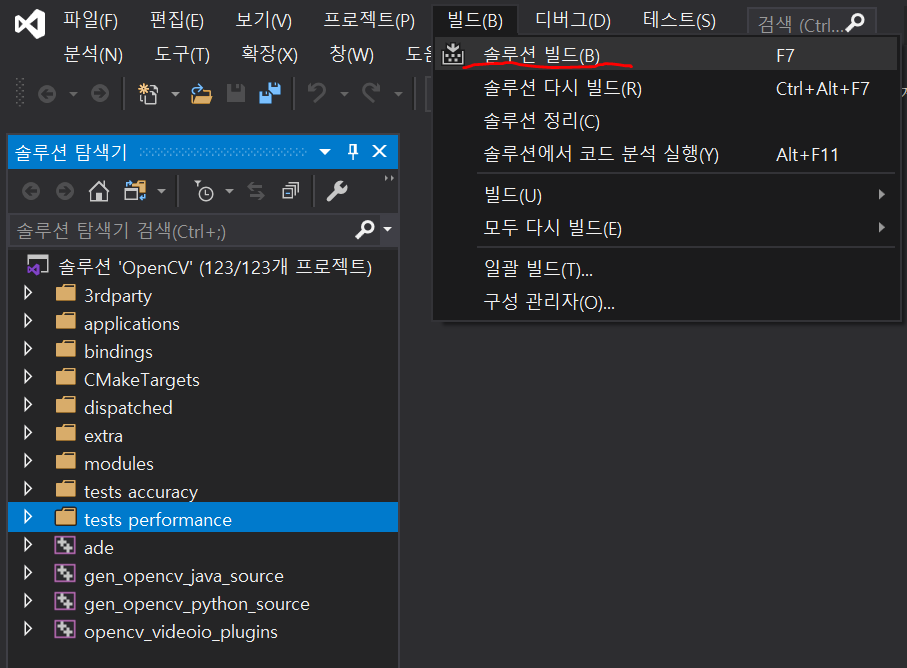Open the 테스트(S) menu

pyautogui.click(x=679, y=21)
